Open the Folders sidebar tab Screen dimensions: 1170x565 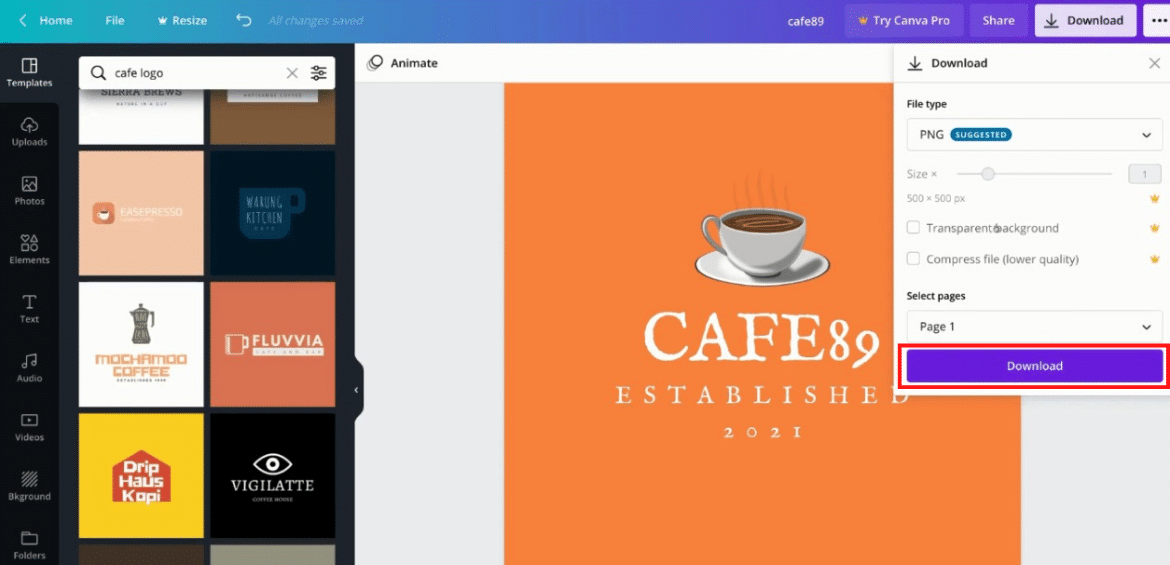click(29, 545)
